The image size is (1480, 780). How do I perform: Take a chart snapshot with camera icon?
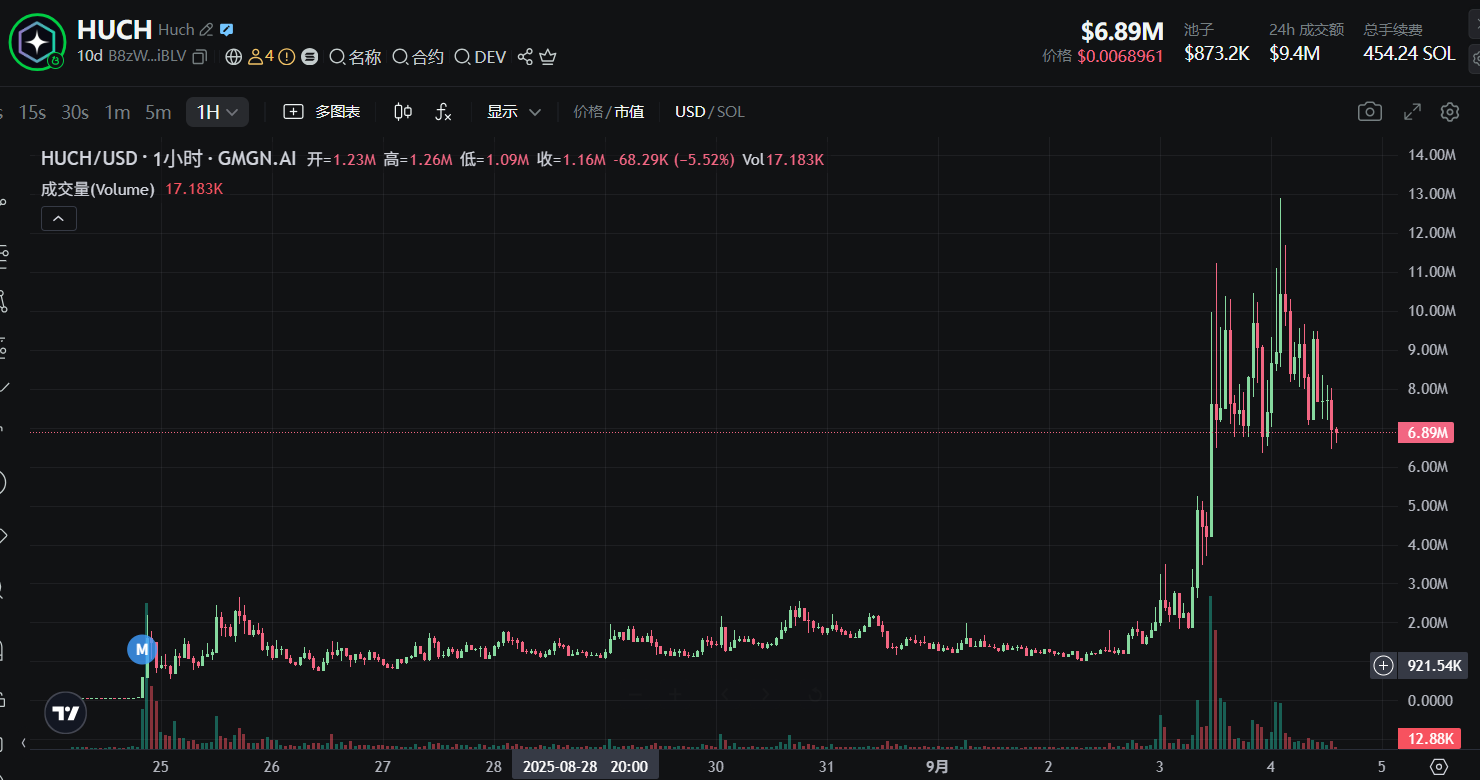point(1369,112)
